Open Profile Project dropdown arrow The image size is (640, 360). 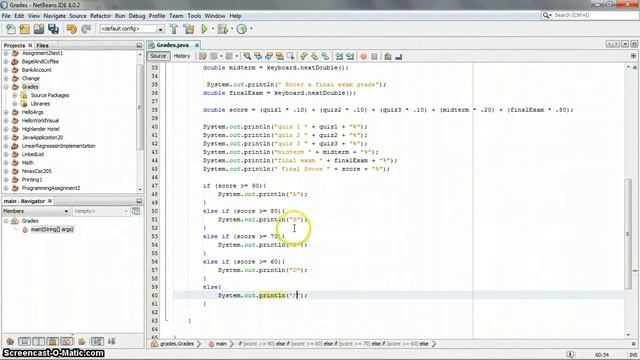tap(251, 29)
